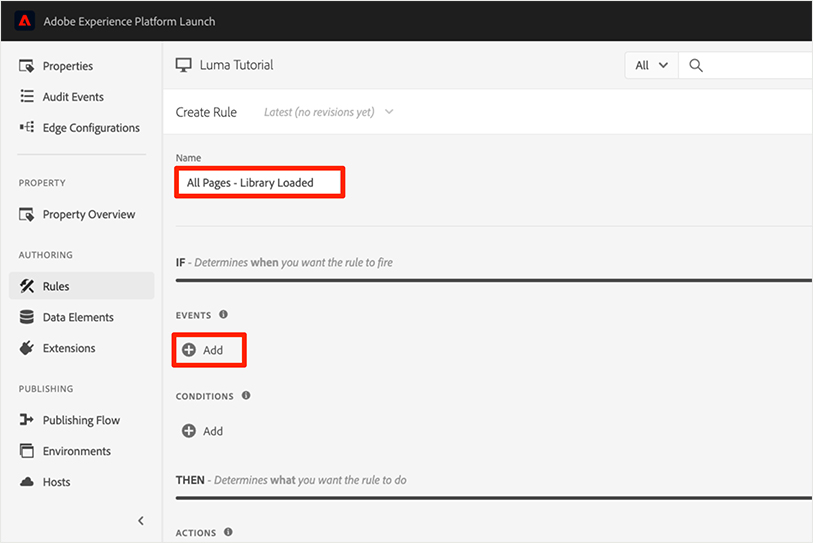Image resolution: width=813 pixels, height=543 pixels.
Task: Click the Luma Tutorial monitor icon
Action: click(184, 65)
